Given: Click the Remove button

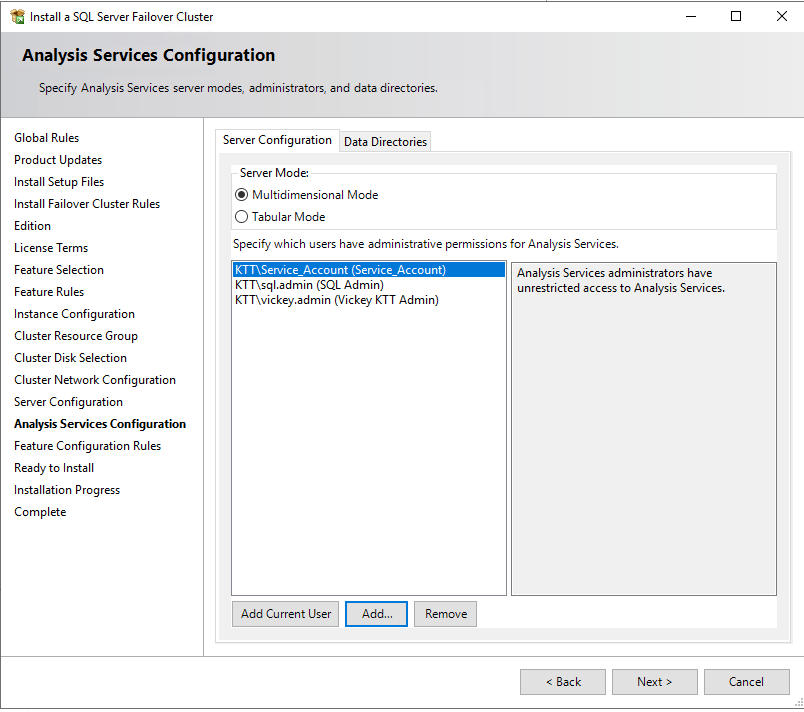Looking at the screenshot, I should (x=446, y=614).
